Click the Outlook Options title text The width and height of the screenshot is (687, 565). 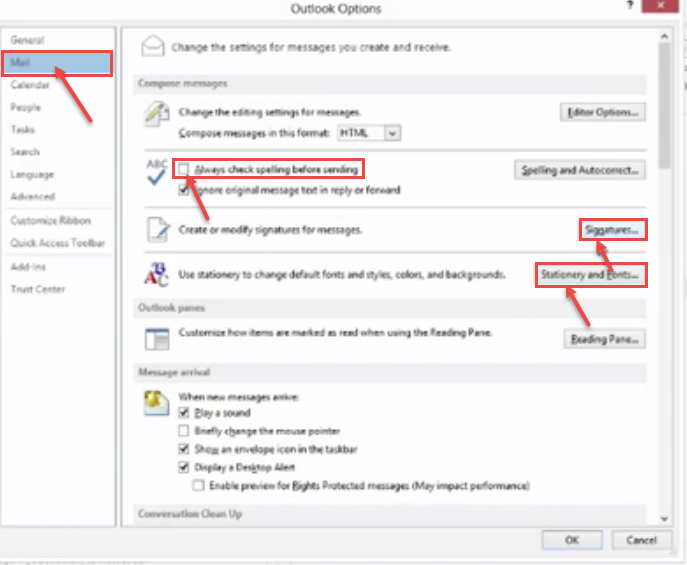336,9
